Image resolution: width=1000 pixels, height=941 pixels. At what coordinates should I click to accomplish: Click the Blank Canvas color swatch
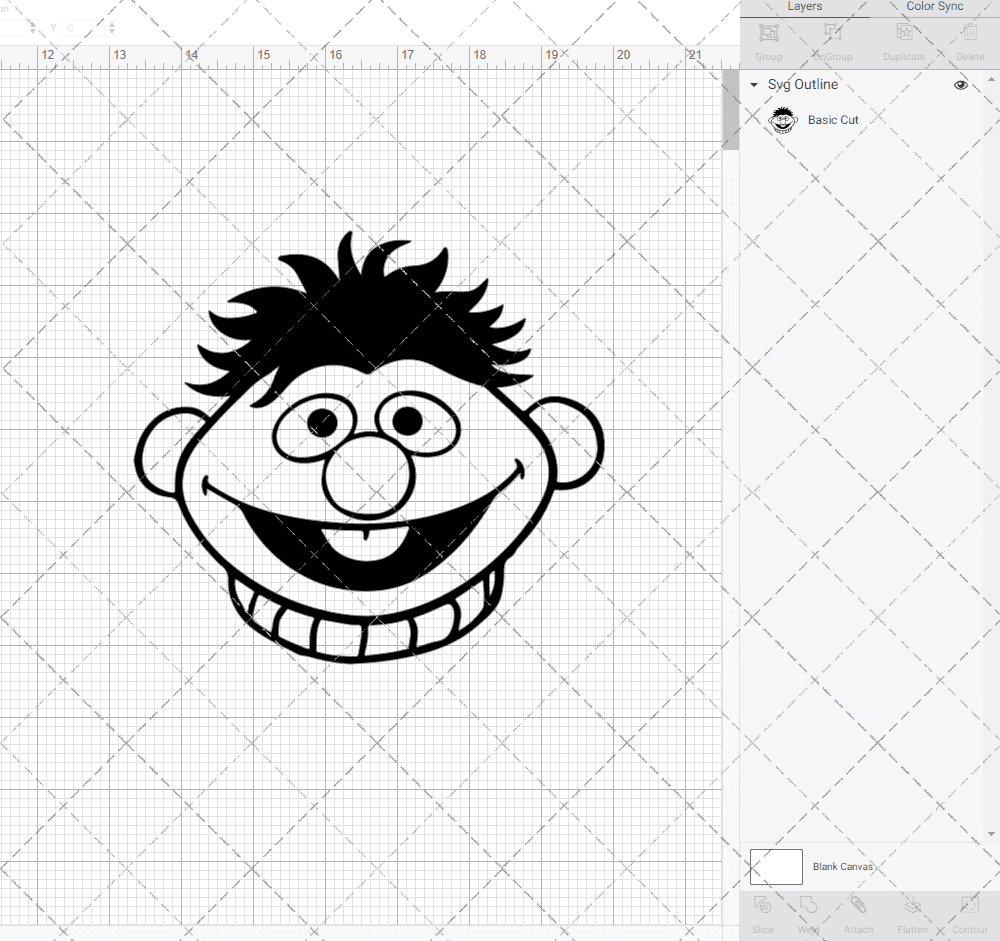tap(775, 866)
